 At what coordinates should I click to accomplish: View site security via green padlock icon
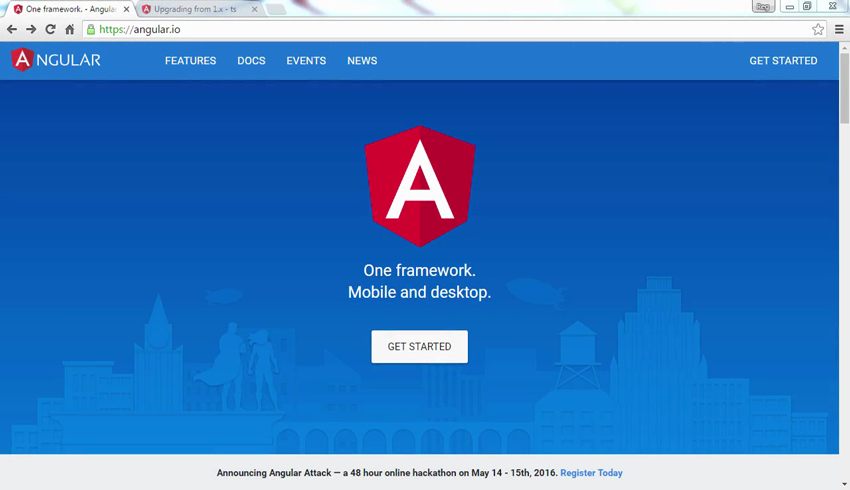coord(91,29)
